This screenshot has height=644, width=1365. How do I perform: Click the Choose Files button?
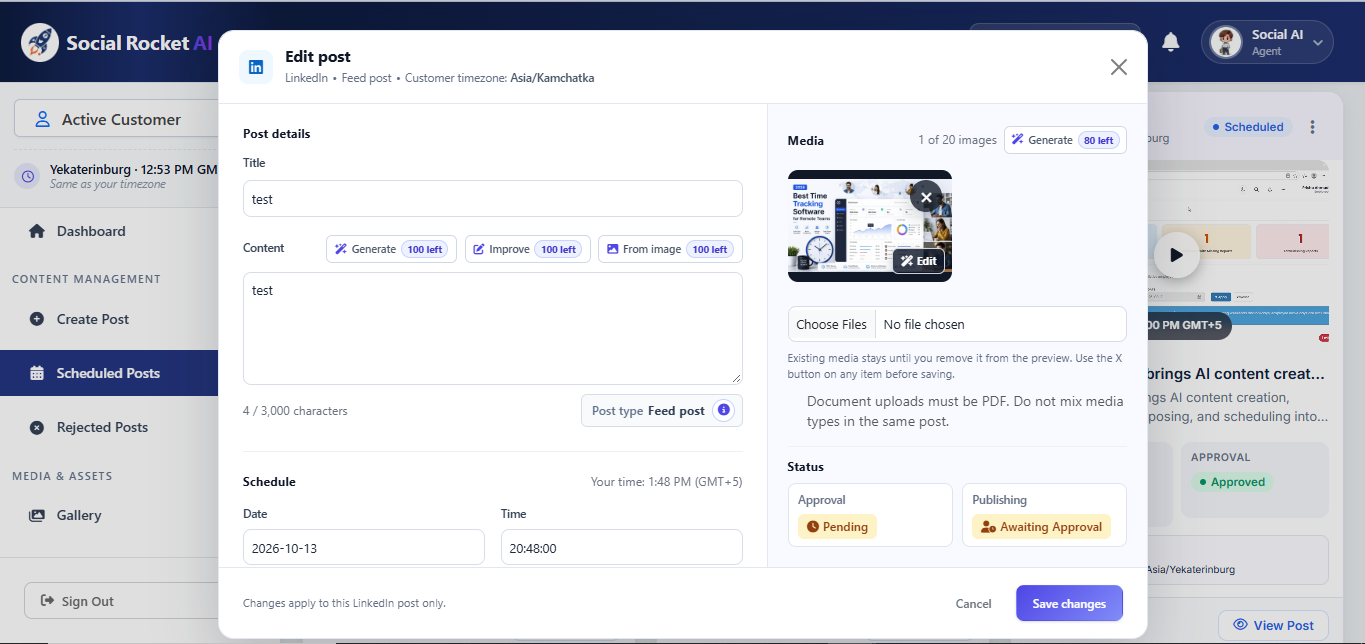pyautogui.click(x=831, y=324)
